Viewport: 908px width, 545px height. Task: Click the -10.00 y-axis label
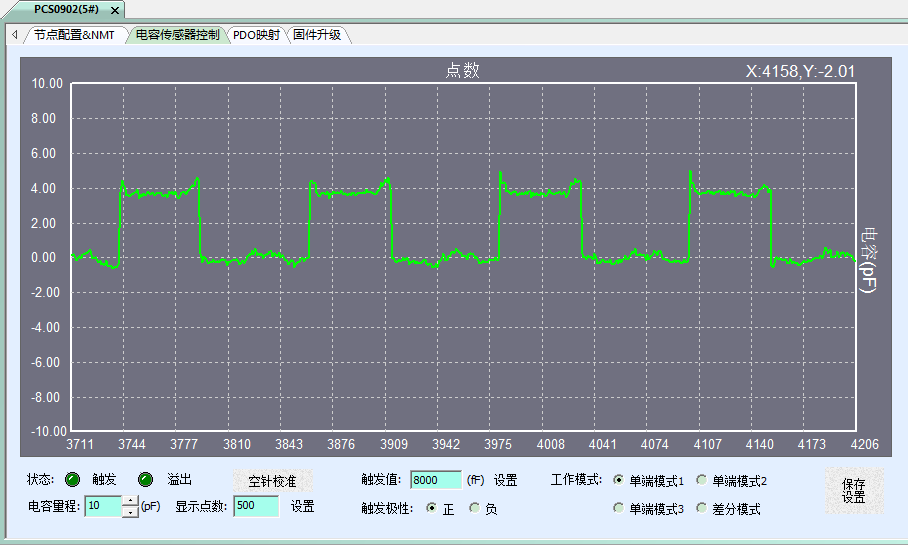(49, 431)
